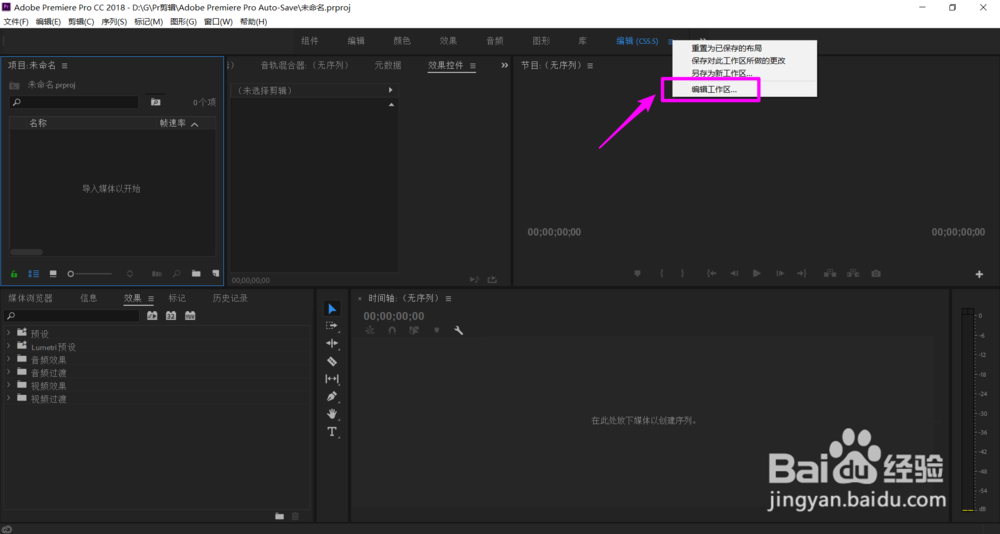The image size is (1000, 534).
Task: Toggle timeline Snap magnet icon
Action: [392, 330]
